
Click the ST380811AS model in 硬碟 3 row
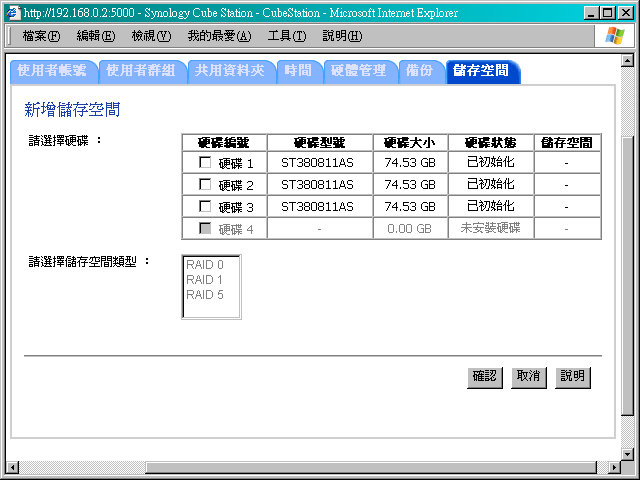pyautogui.click(x=318, y=207)
